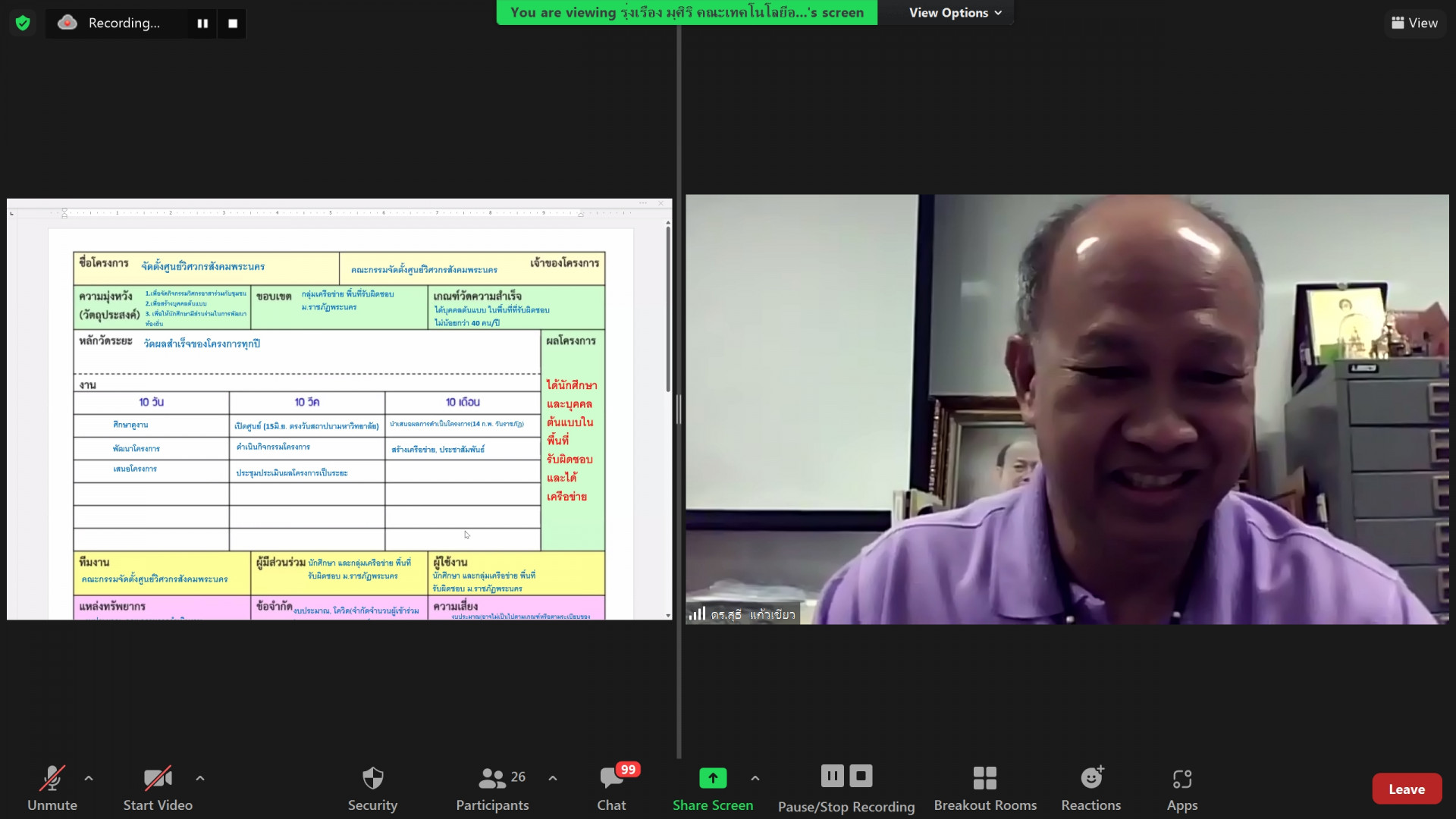Click the 'เกณฑ์วัดความสำเร็จ' heading
This screenshot has width=1456, height=819.
(x=478, y=296)
